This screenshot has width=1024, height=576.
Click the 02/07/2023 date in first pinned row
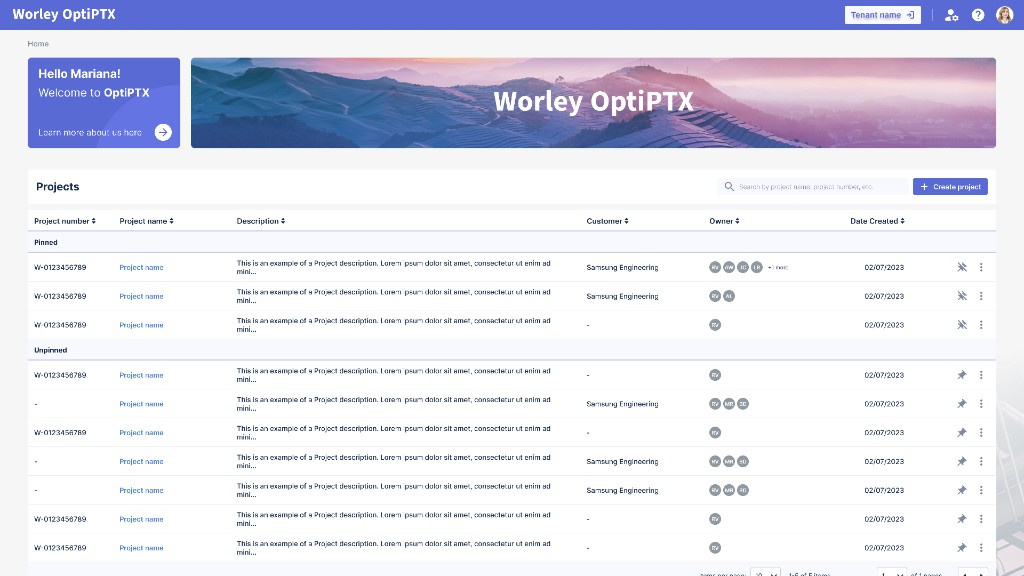(x=884, y=267)
